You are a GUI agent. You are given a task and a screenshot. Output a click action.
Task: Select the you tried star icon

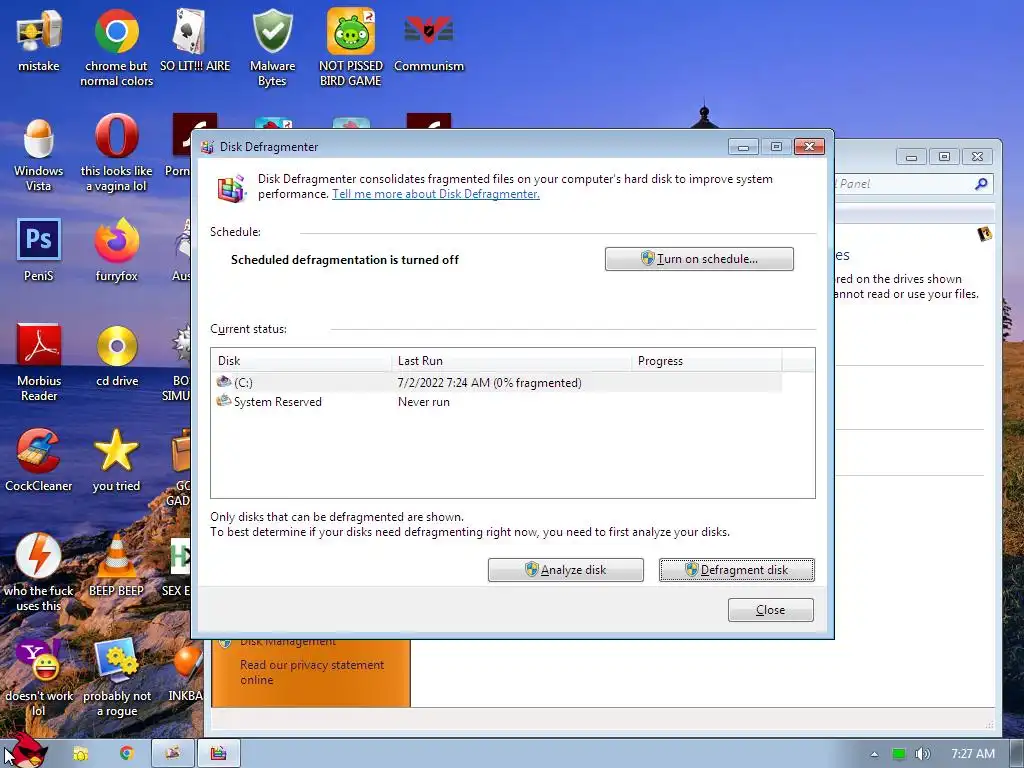click(116, 460)
